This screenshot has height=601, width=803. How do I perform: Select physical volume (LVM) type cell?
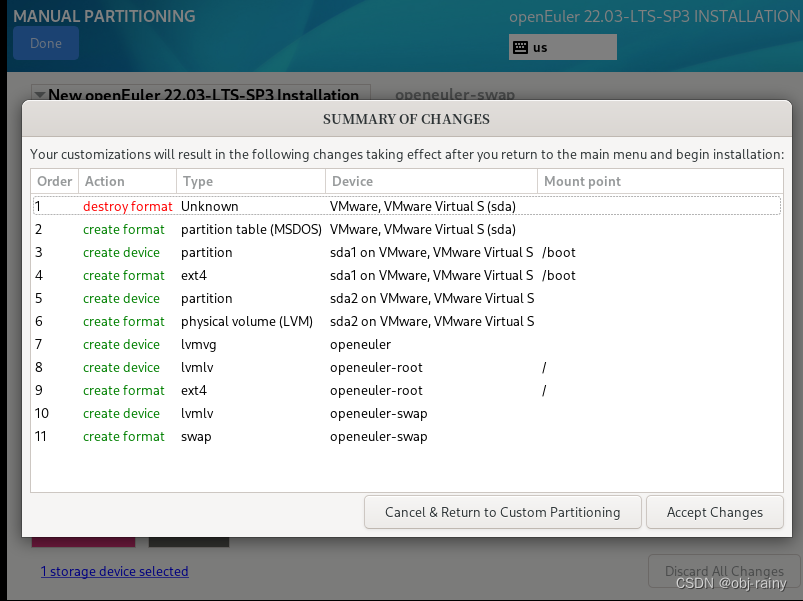pyautogui.click(x=247, y=321)
